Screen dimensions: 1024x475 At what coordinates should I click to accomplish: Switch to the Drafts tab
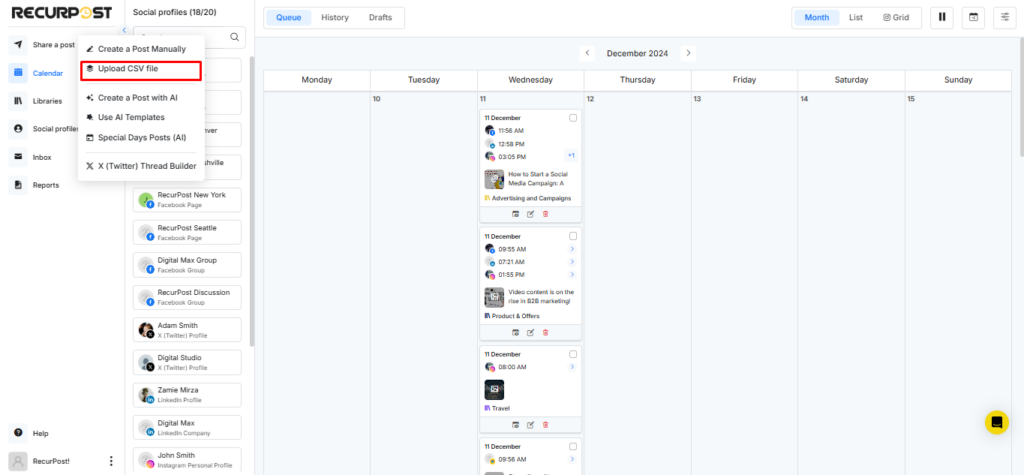[x=381, y=18]
